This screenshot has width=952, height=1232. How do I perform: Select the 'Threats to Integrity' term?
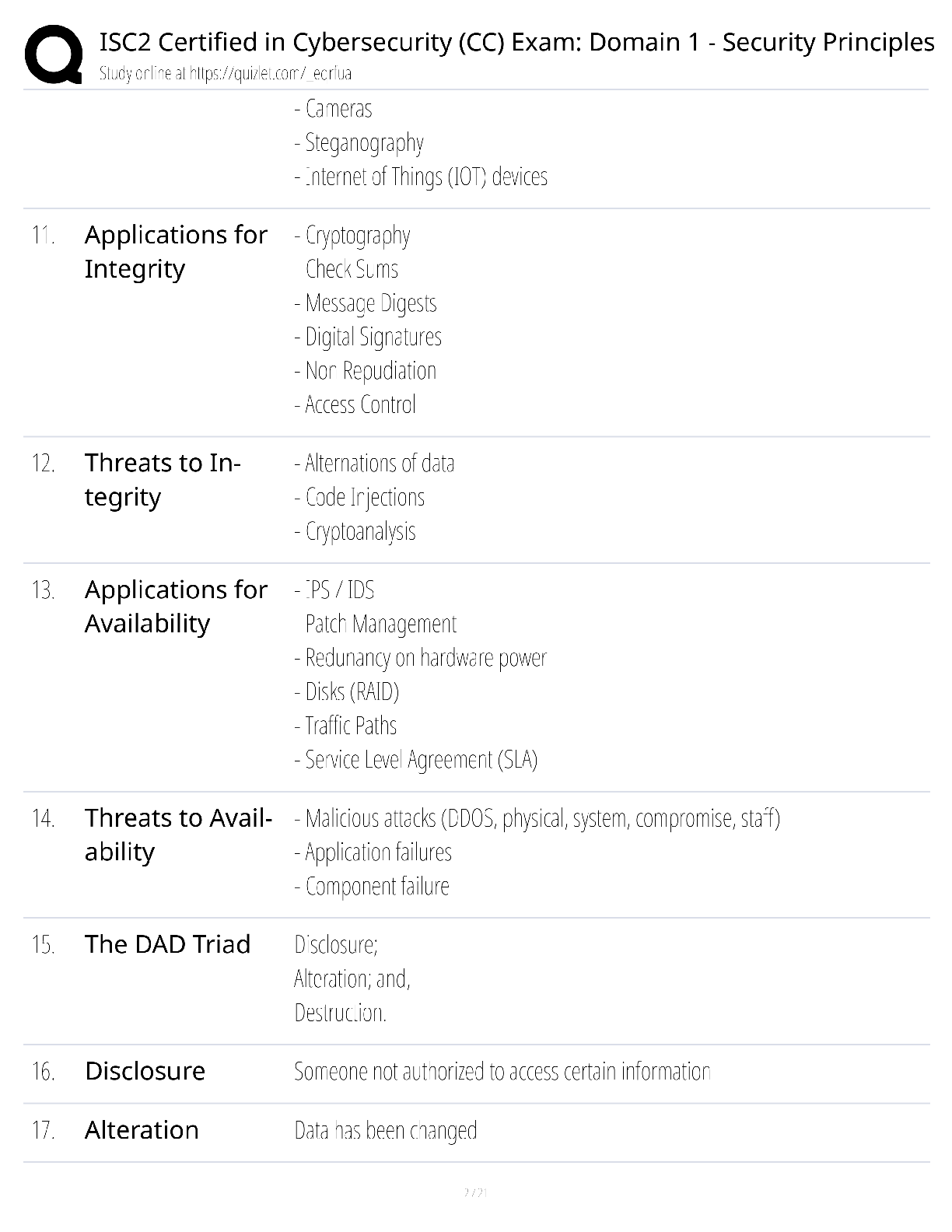[x=163, y=479]
